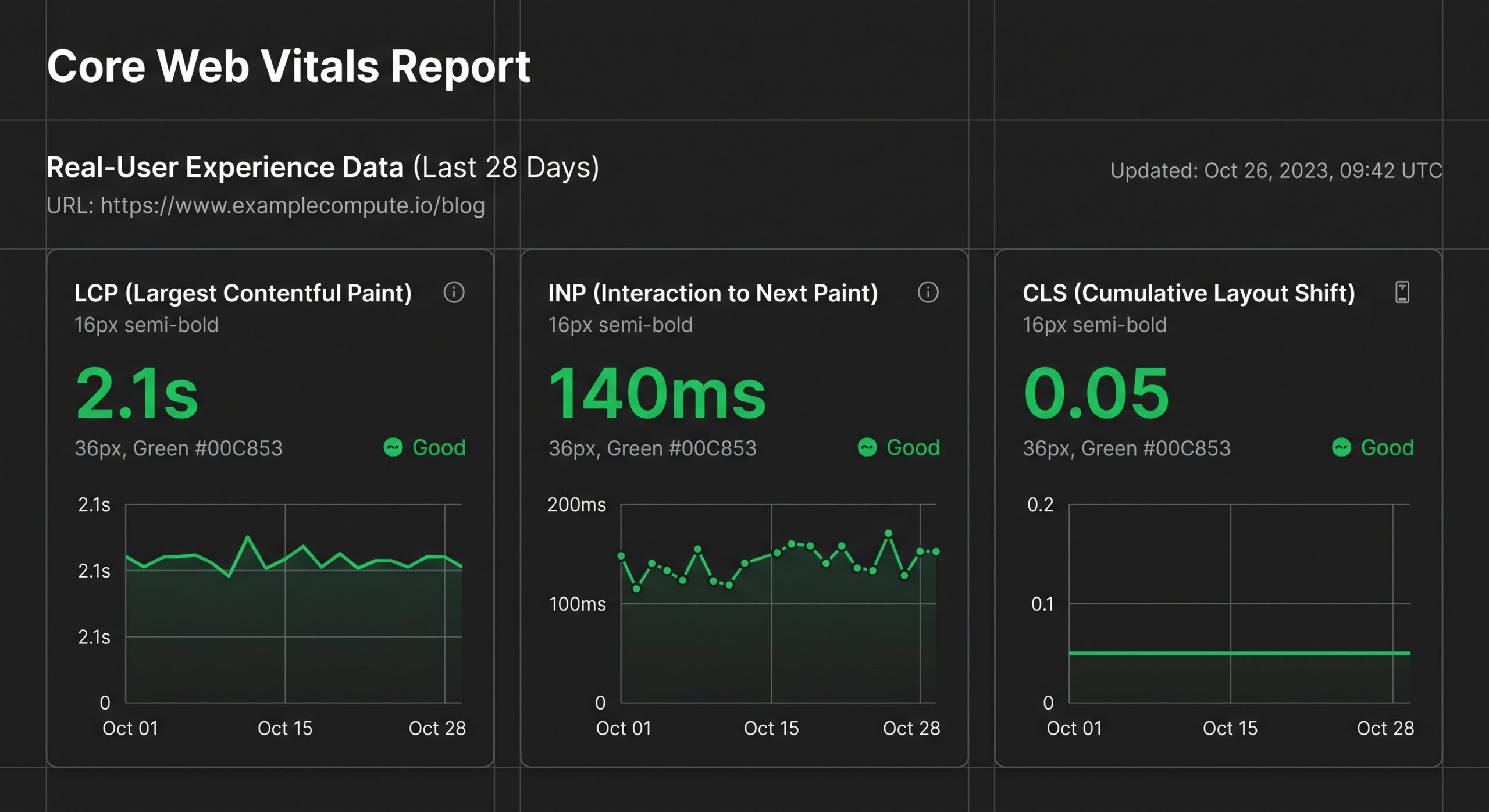The height and width of the screenshot is (812, 1489).
Task: Select the mobile device icon on CLS card
Action: click(1402, 292)
